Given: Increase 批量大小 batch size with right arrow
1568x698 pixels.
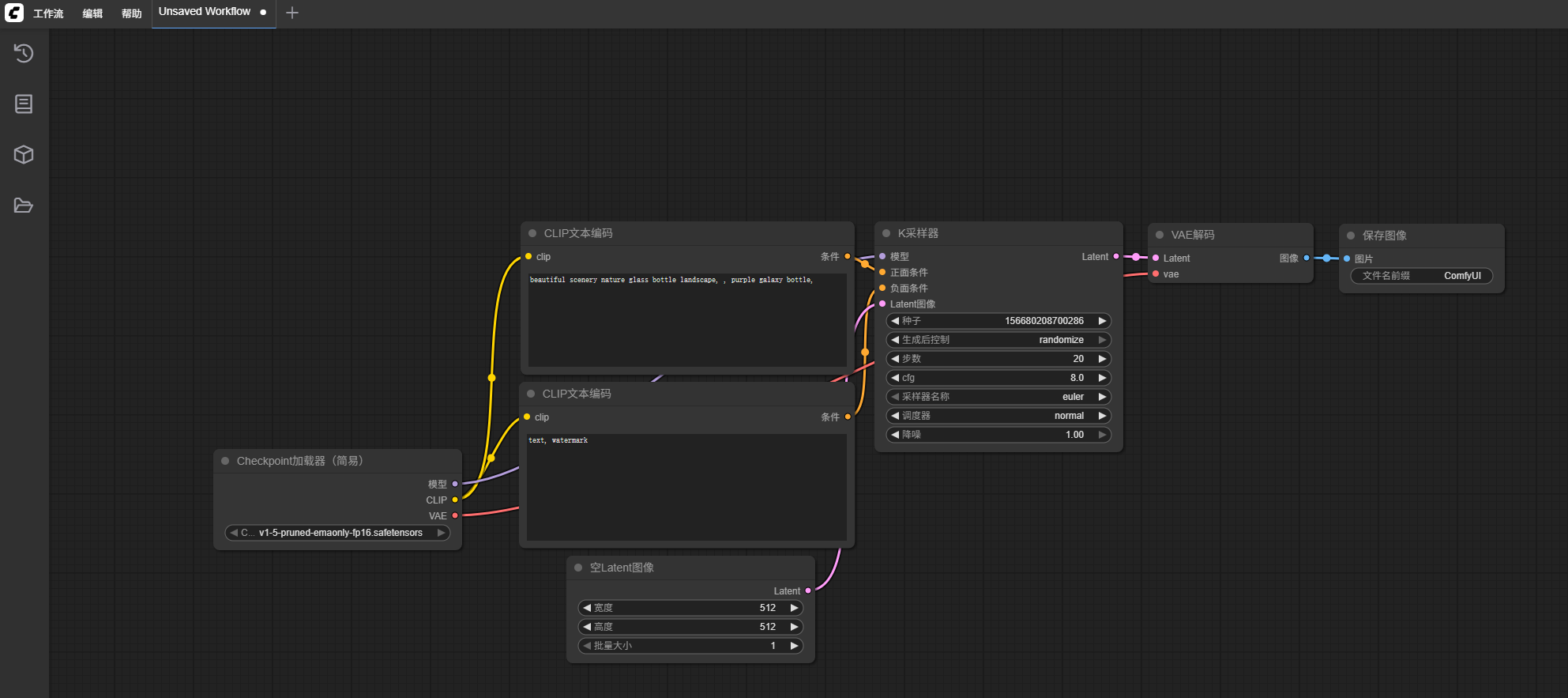Looking at the screenshot, I should click(794, 646).
